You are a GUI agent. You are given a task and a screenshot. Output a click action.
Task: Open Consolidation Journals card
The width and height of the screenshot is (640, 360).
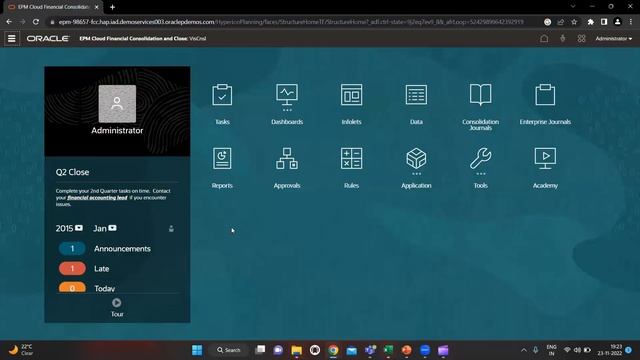point(480,107)
